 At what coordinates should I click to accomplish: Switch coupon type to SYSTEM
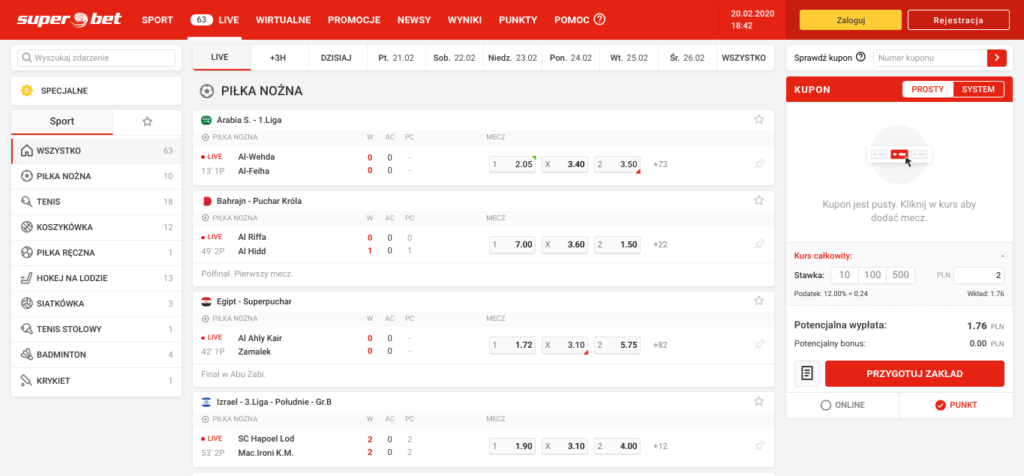point(978,89)
